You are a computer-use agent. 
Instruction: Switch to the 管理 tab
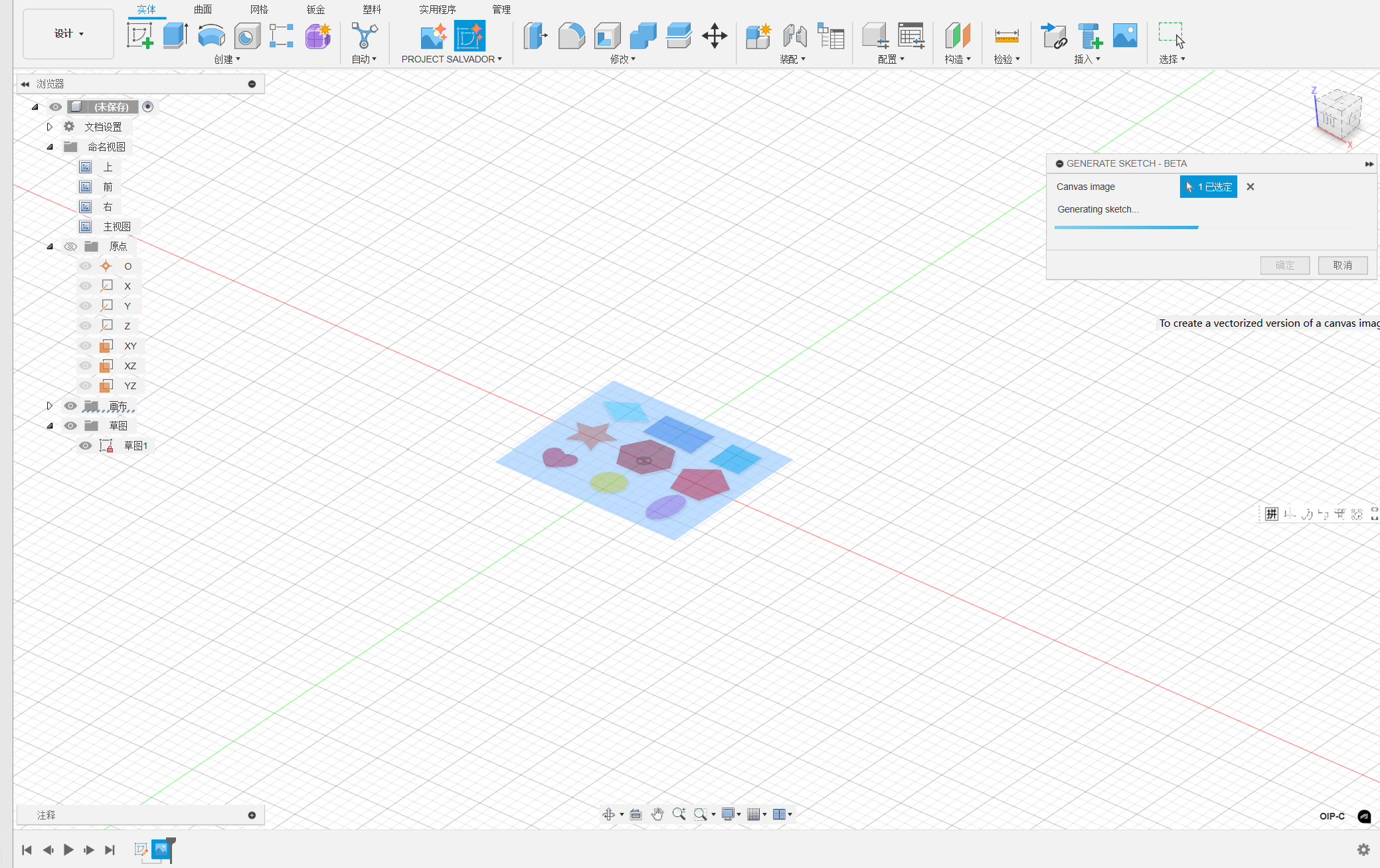(x=501, y=9)
